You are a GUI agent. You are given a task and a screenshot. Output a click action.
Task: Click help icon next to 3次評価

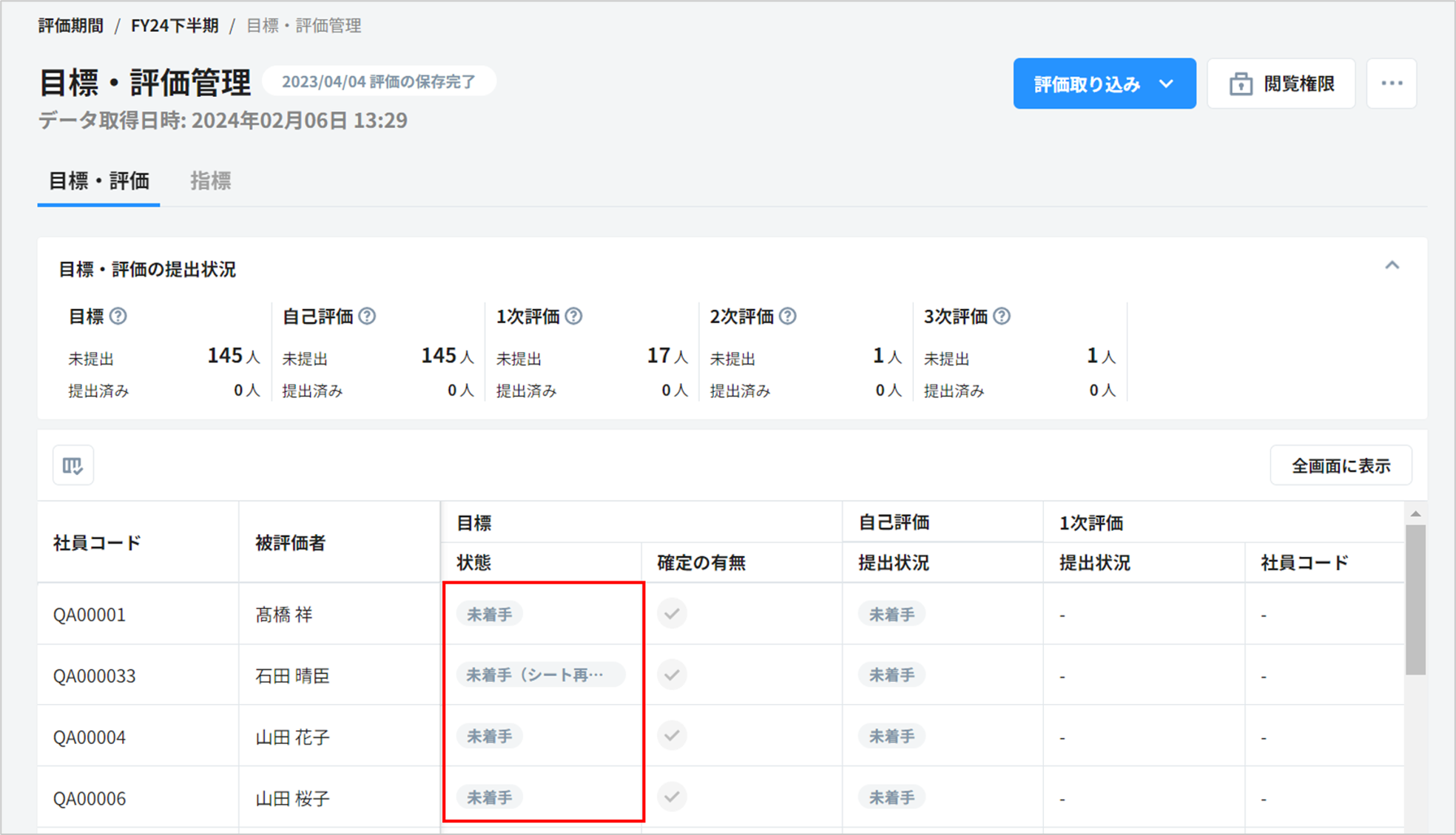pos(1002,317)
